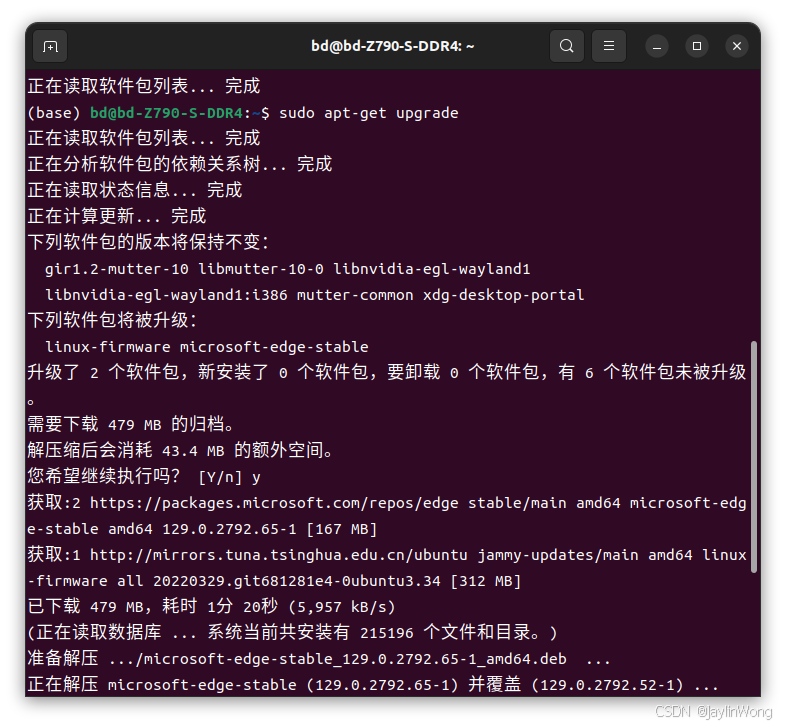Click the window title bd@bd-Z790-S-DDR4
Viewport: 786px width, 725px height.
point(392,46)
